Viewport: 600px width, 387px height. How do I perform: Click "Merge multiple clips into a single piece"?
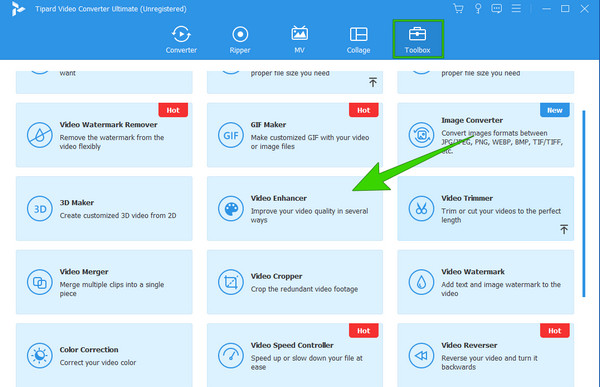112,289
